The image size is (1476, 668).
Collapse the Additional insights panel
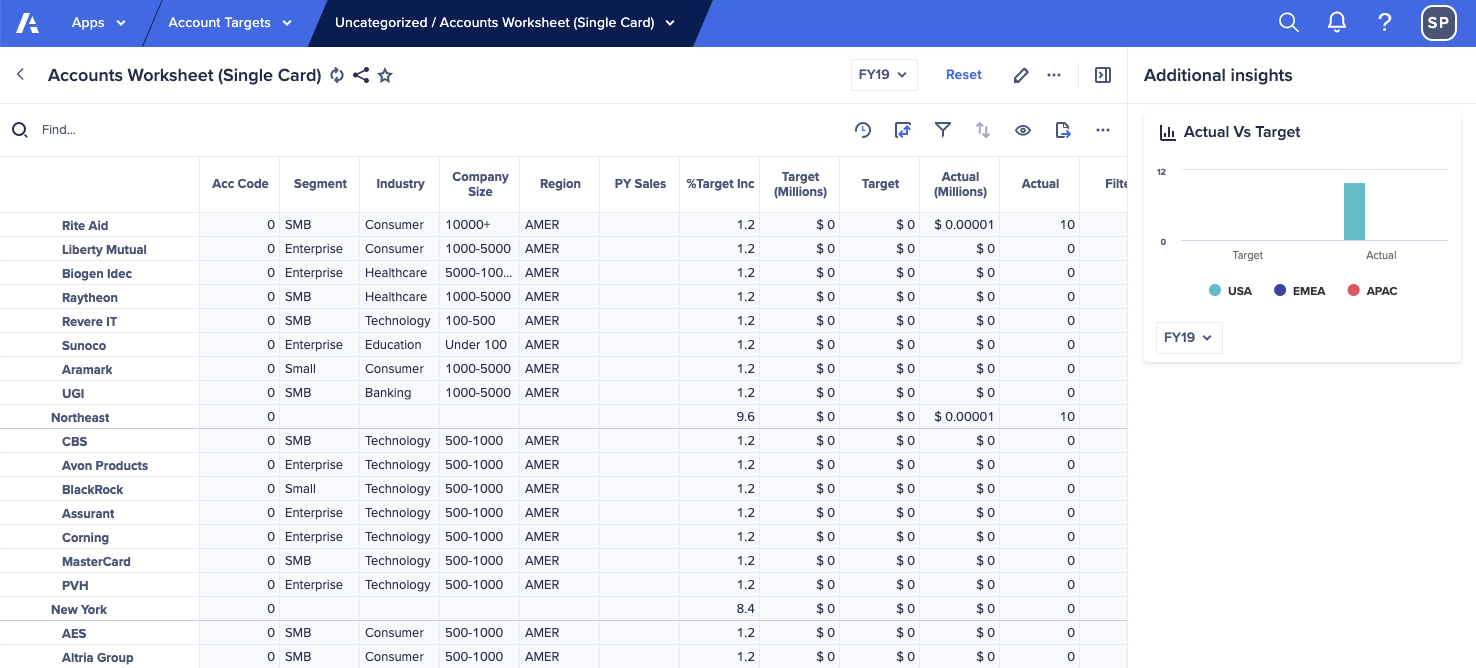coord(1102,74)
